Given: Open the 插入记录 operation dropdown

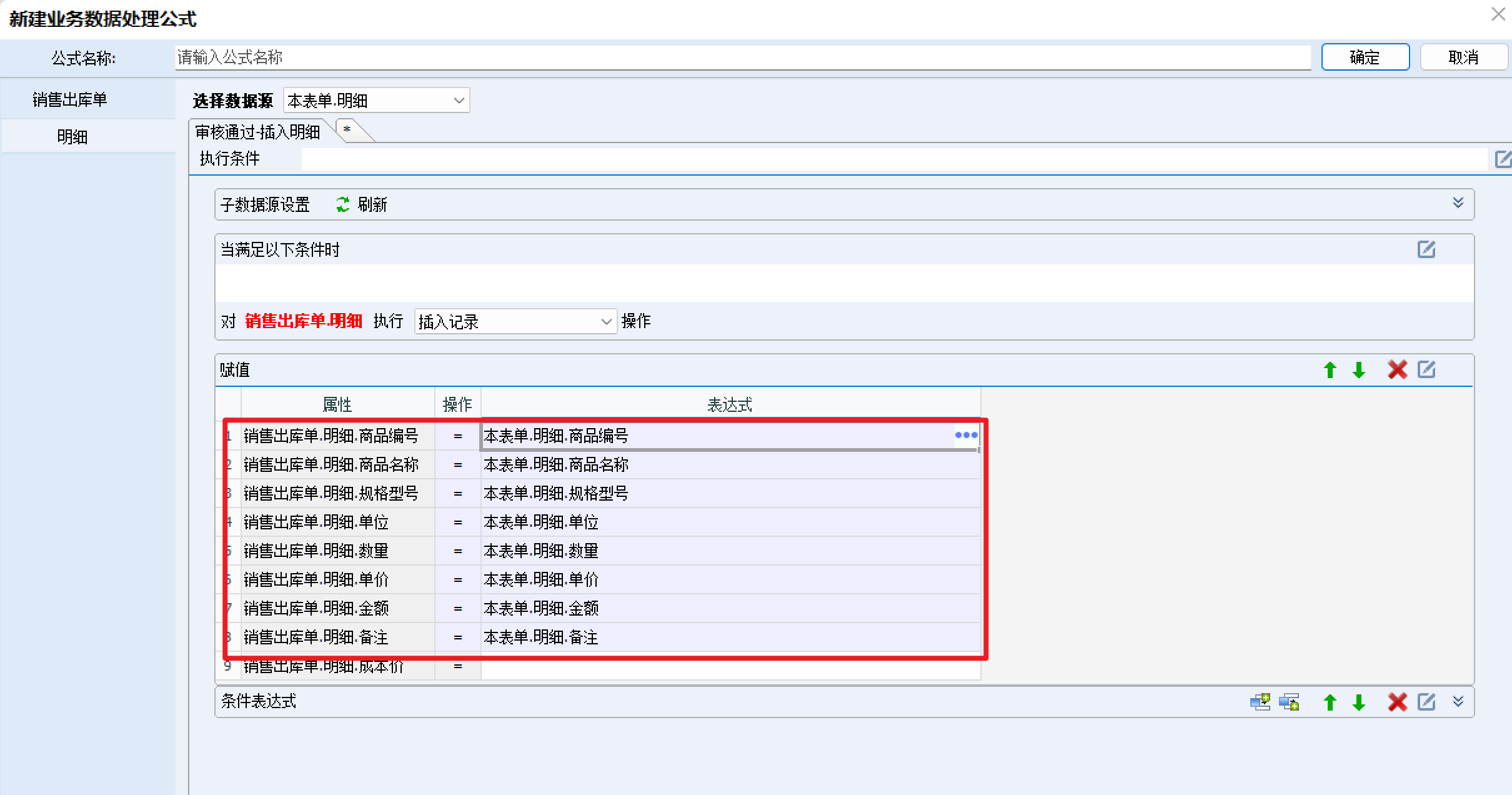Looking at the screenshot, I should coord(515,321).
